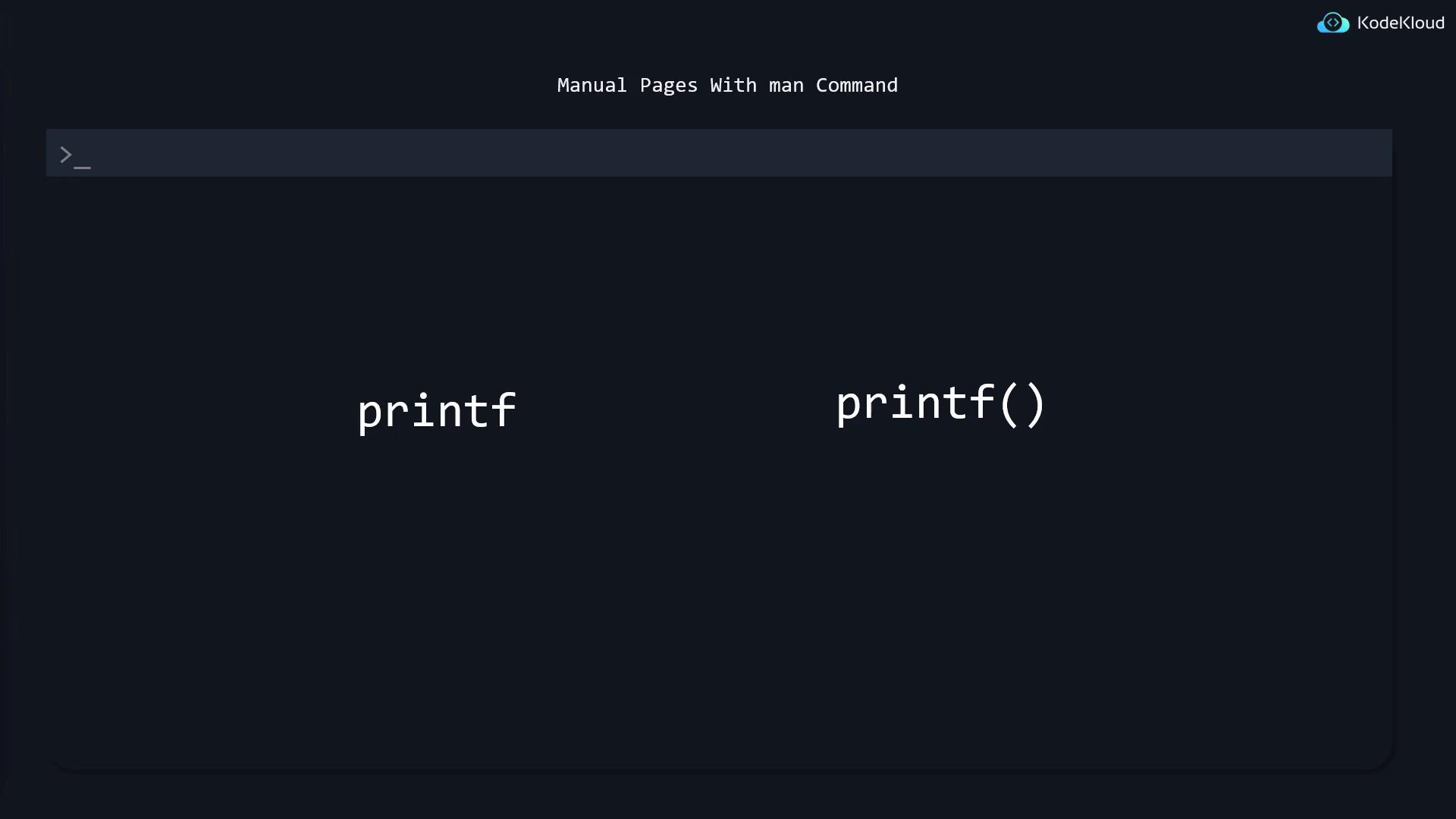Click the terminal prompt icon

74,157
